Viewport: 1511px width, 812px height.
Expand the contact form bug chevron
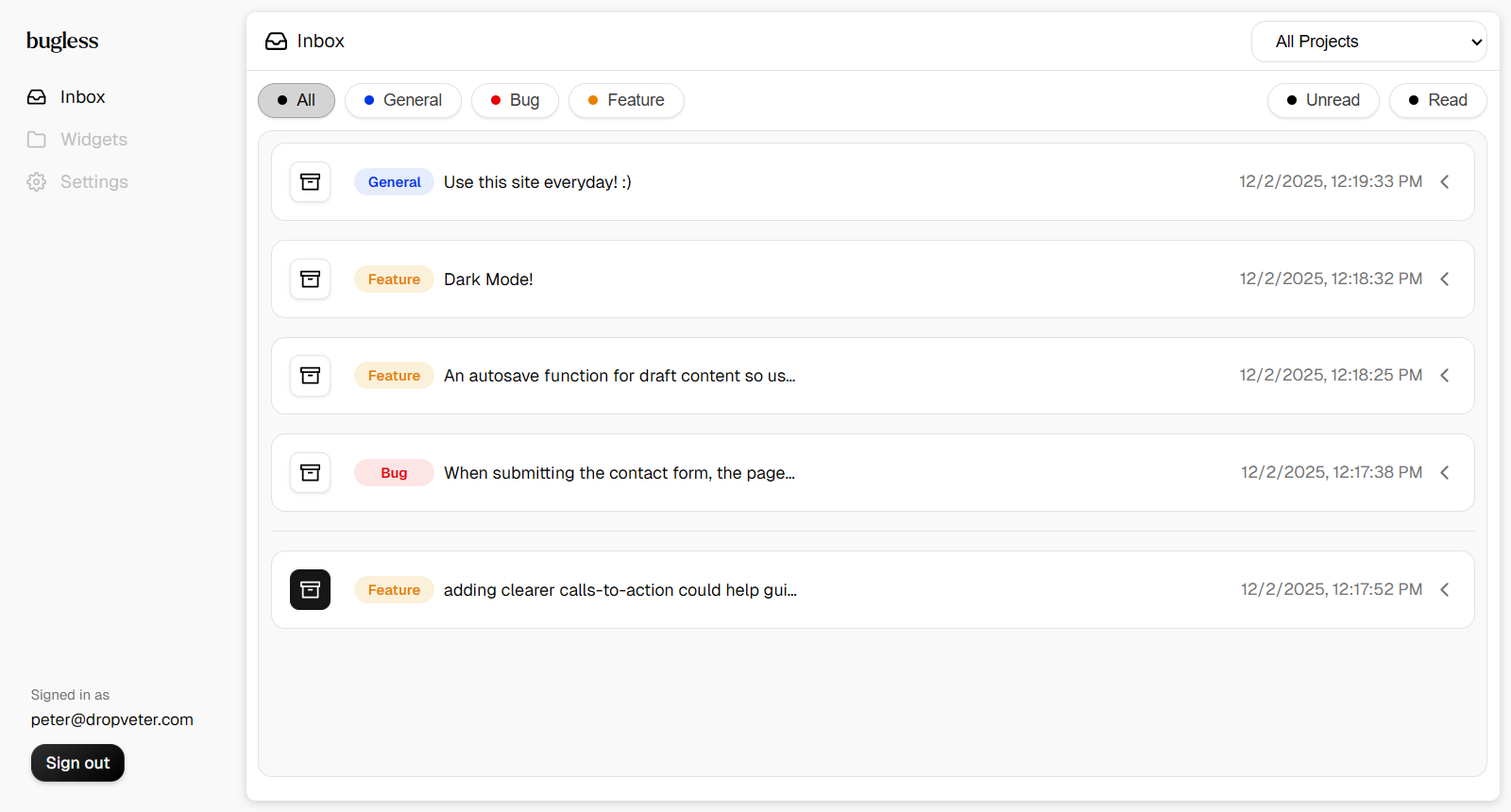click(1444, 473)
